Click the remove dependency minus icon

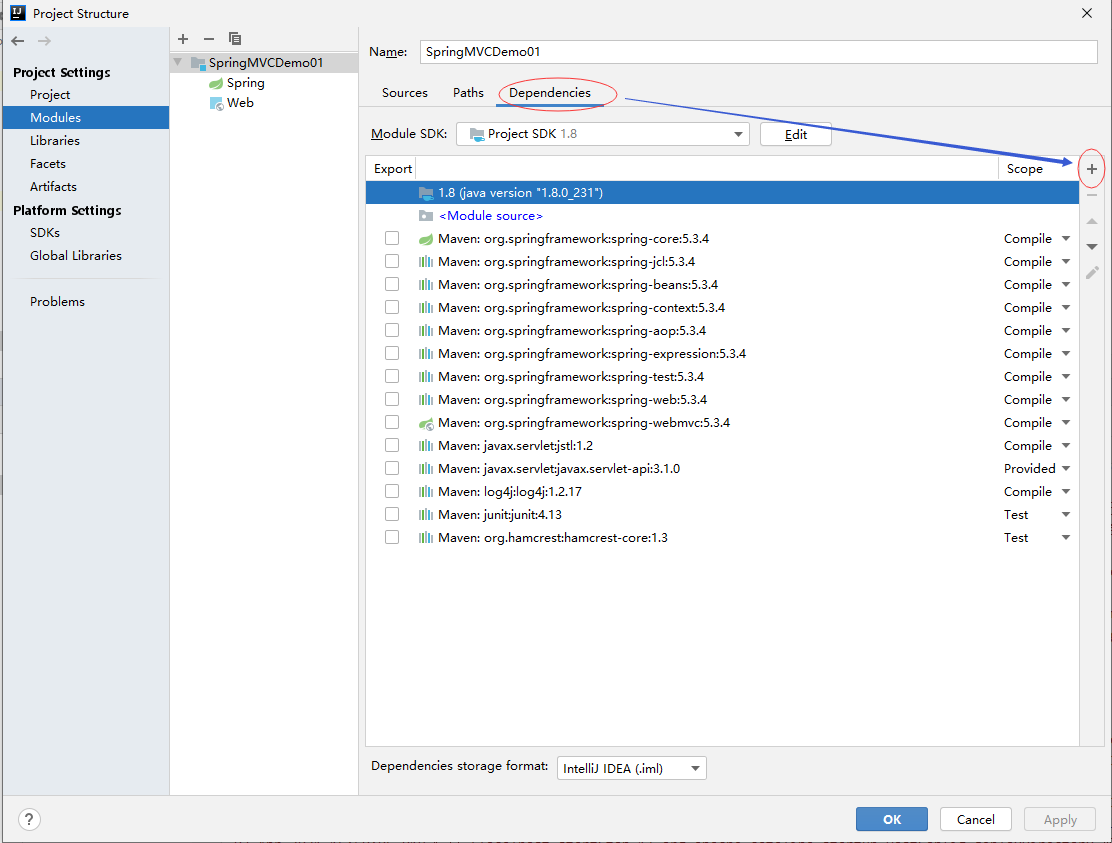1092,195
